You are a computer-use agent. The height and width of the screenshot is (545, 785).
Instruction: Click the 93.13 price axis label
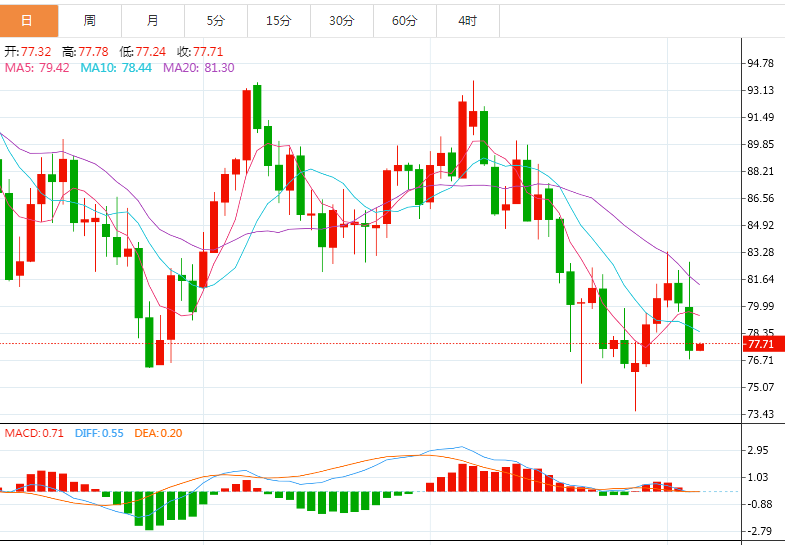tap(760, 90)
